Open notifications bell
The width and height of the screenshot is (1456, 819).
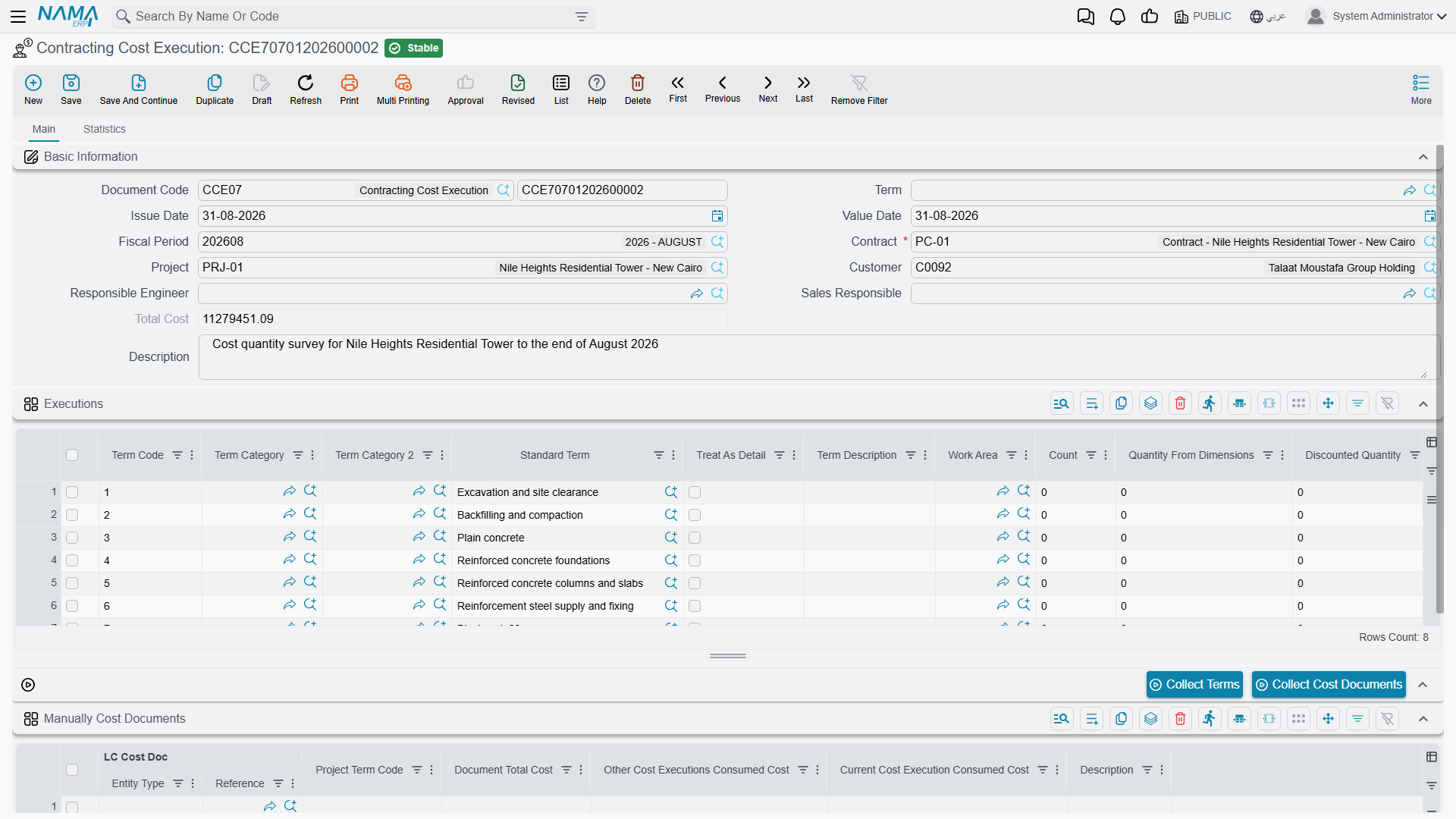click(x=1117, y=17)
